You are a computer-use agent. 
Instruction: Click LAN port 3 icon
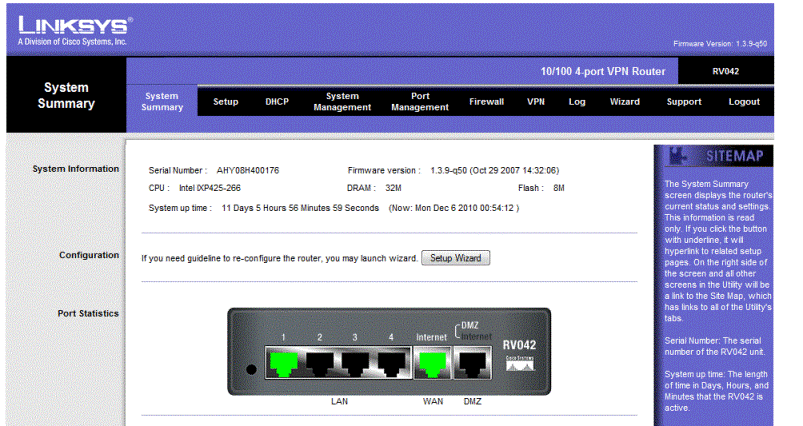355,363
